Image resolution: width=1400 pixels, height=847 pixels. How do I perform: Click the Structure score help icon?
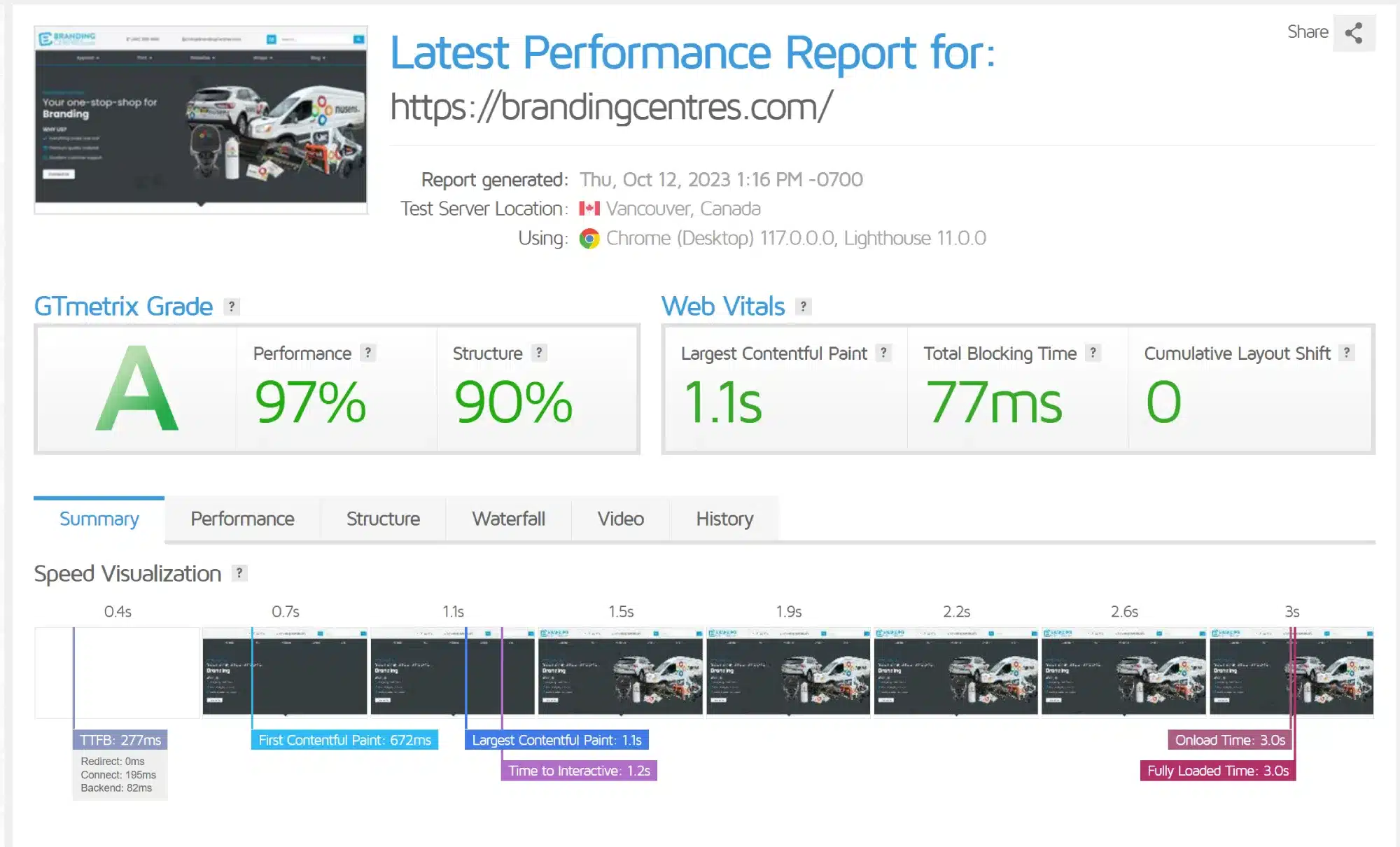tap(538, 353)
